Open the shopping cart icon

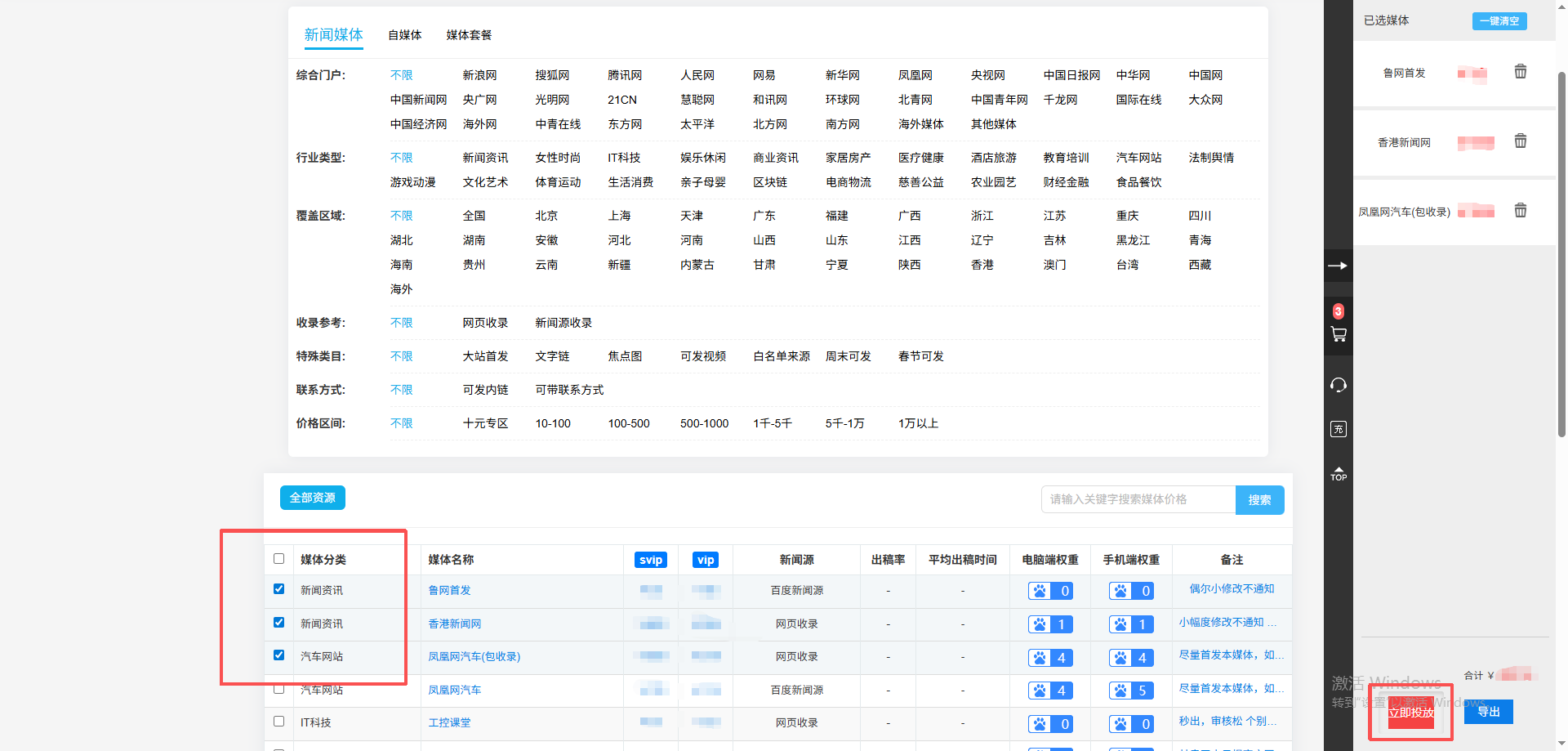[x=1338, y=334]
